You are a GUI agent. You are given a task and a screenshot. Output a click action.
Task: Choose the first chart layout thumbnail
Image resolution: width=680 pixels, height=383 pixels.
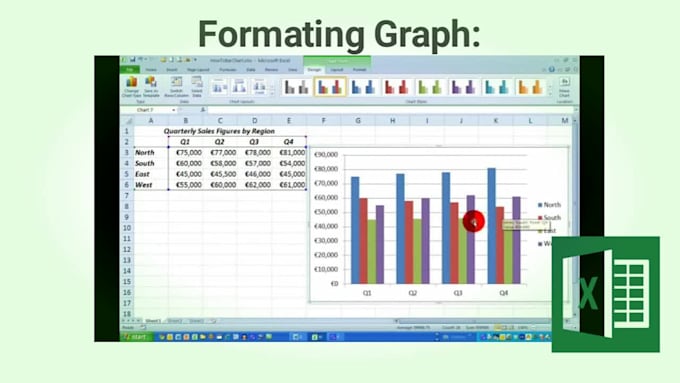click(219, 87)
